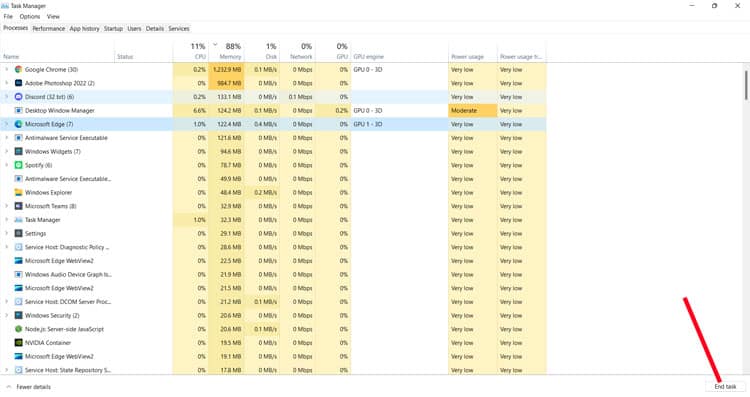Expand the Google Chrome process group
750x397 pixels.
(6, 69)
